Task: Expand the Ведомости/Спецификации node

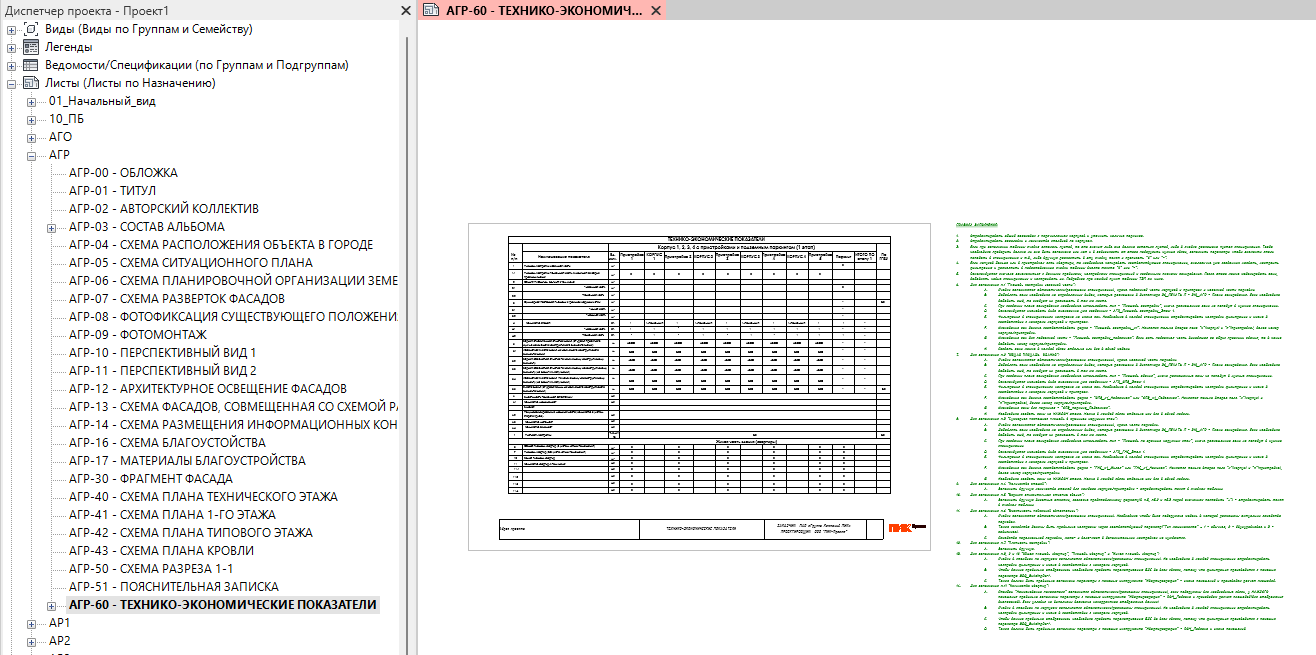Action: coord(12,65)
